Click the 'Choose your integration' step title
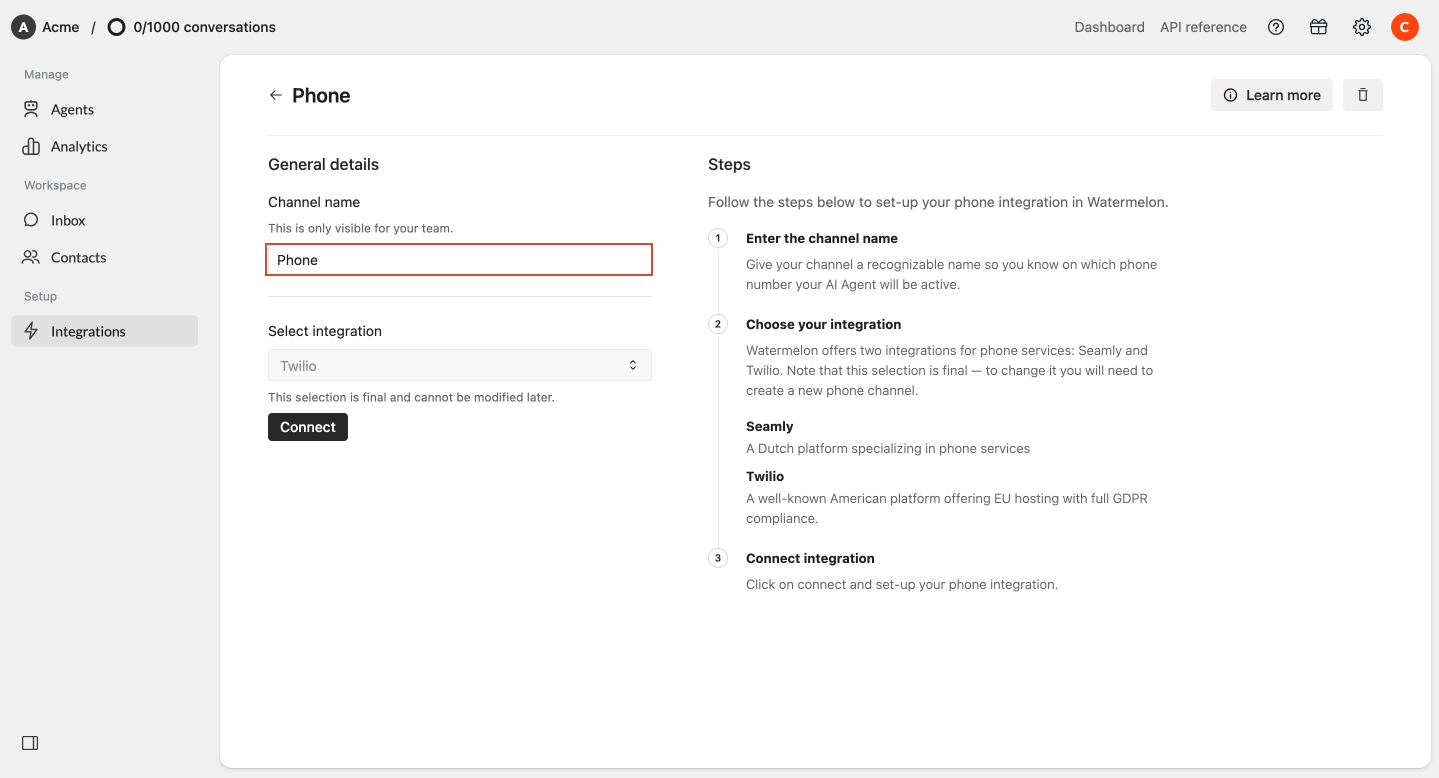 (823, 324)
